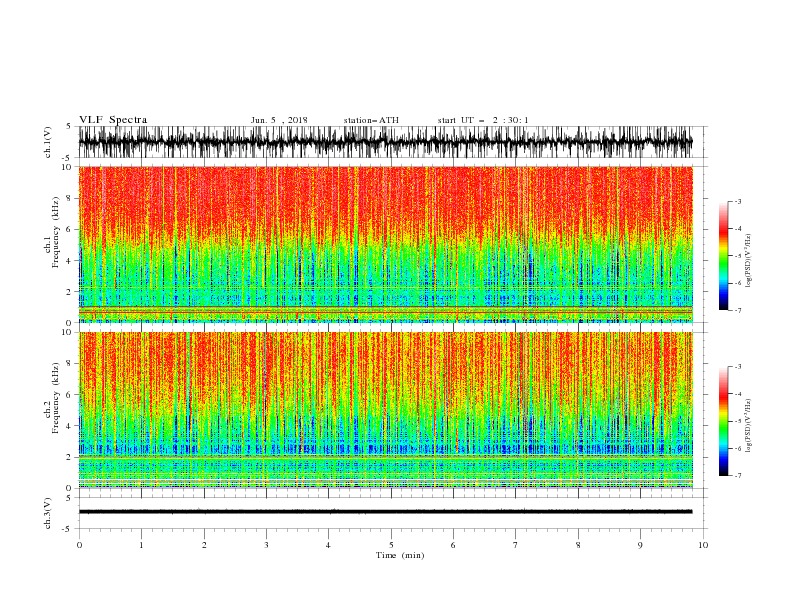This screenshot has width=792, height=612.
Task: Click the ch.3(V) axis label
Action: point(48,513)
